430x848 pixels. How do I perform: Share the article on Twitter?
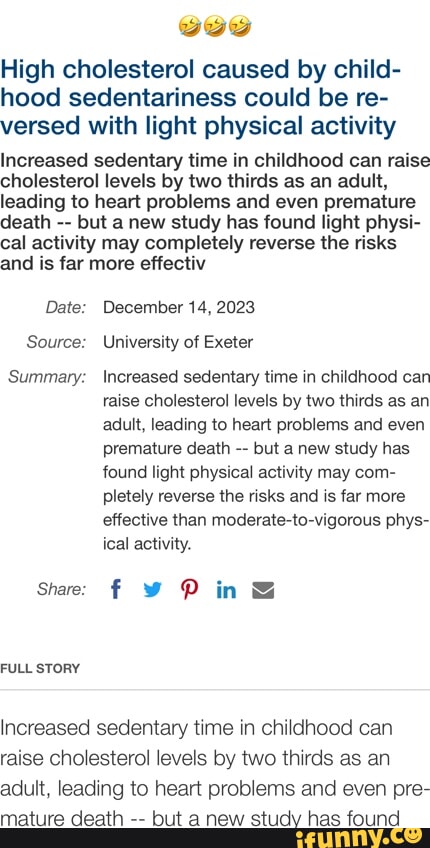(151, 591)
